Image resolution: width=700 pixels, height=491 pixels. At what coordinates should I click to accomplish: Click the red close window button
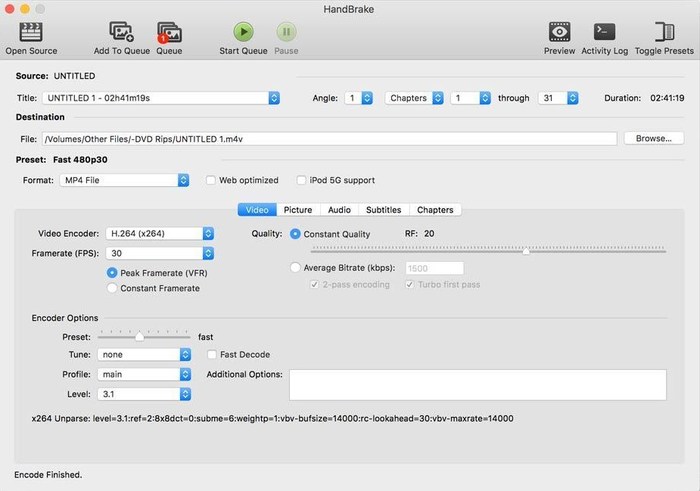point(9,9)
